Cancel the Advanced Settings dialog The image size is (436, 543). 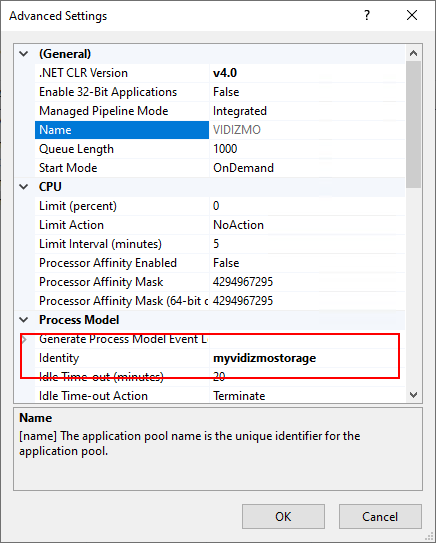[x=380, y=517]
